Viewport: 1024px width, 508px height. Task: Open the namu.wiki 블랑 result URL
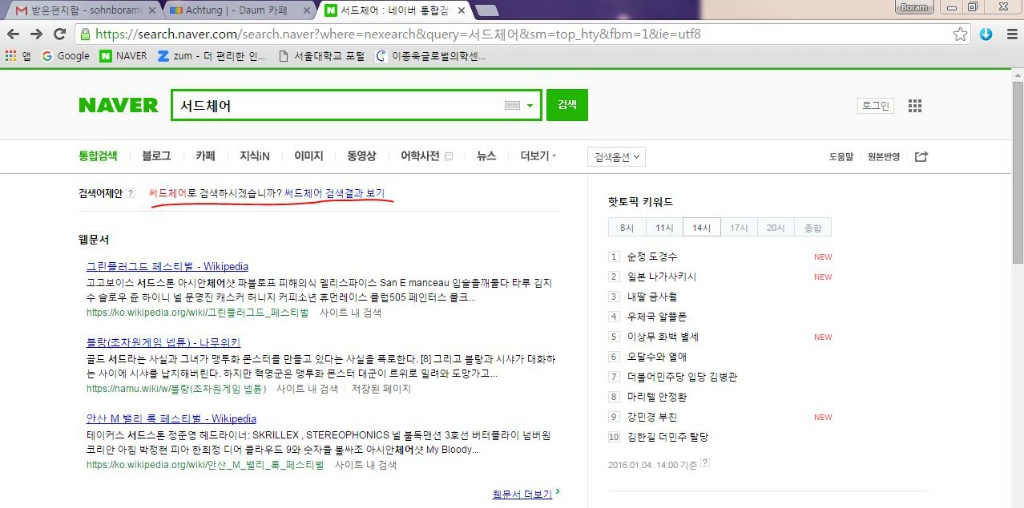176,389
